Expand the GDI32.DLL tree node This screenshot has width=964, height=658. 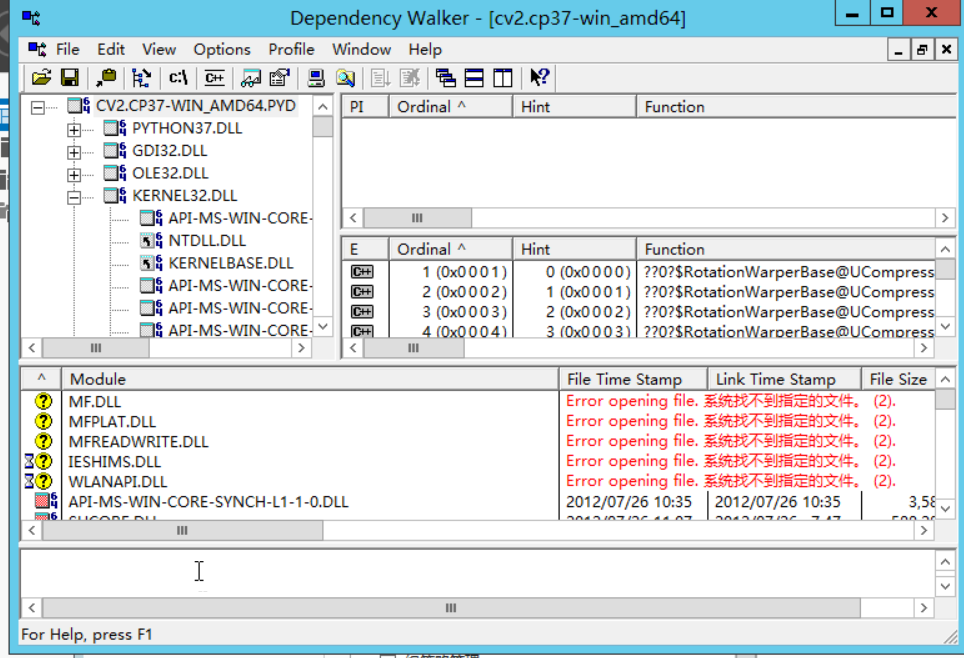(x=74, y=153)
